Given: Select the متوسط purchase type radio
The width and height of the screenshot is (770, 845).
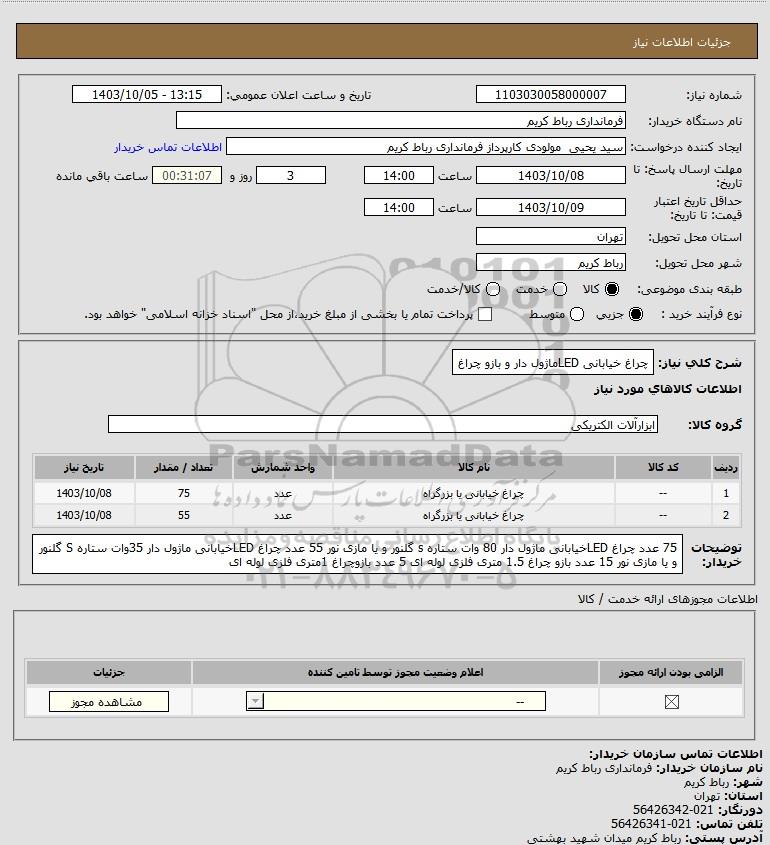Looking at the screenshot, I should pos(577,314).
